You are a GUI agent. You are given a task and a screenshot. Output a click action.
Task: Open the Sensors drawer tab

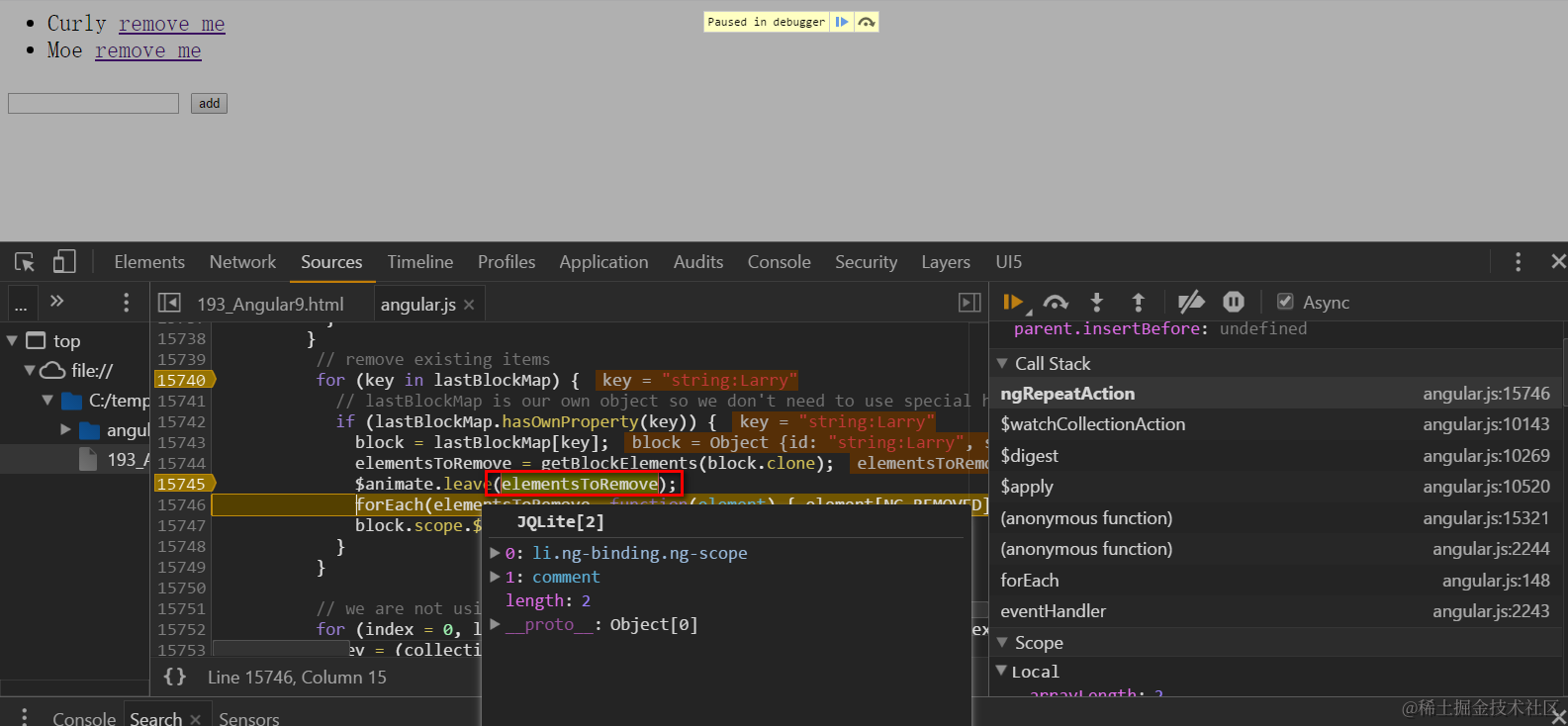click(248, 719)
